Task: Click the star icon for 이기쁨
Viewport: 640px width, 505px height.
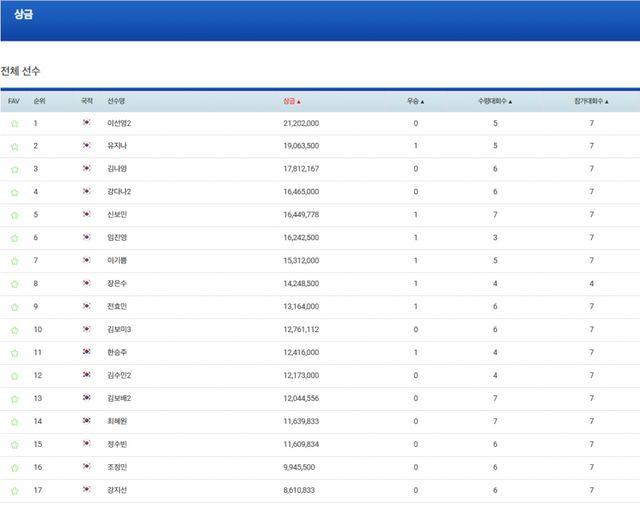Action: coord(14,261)
